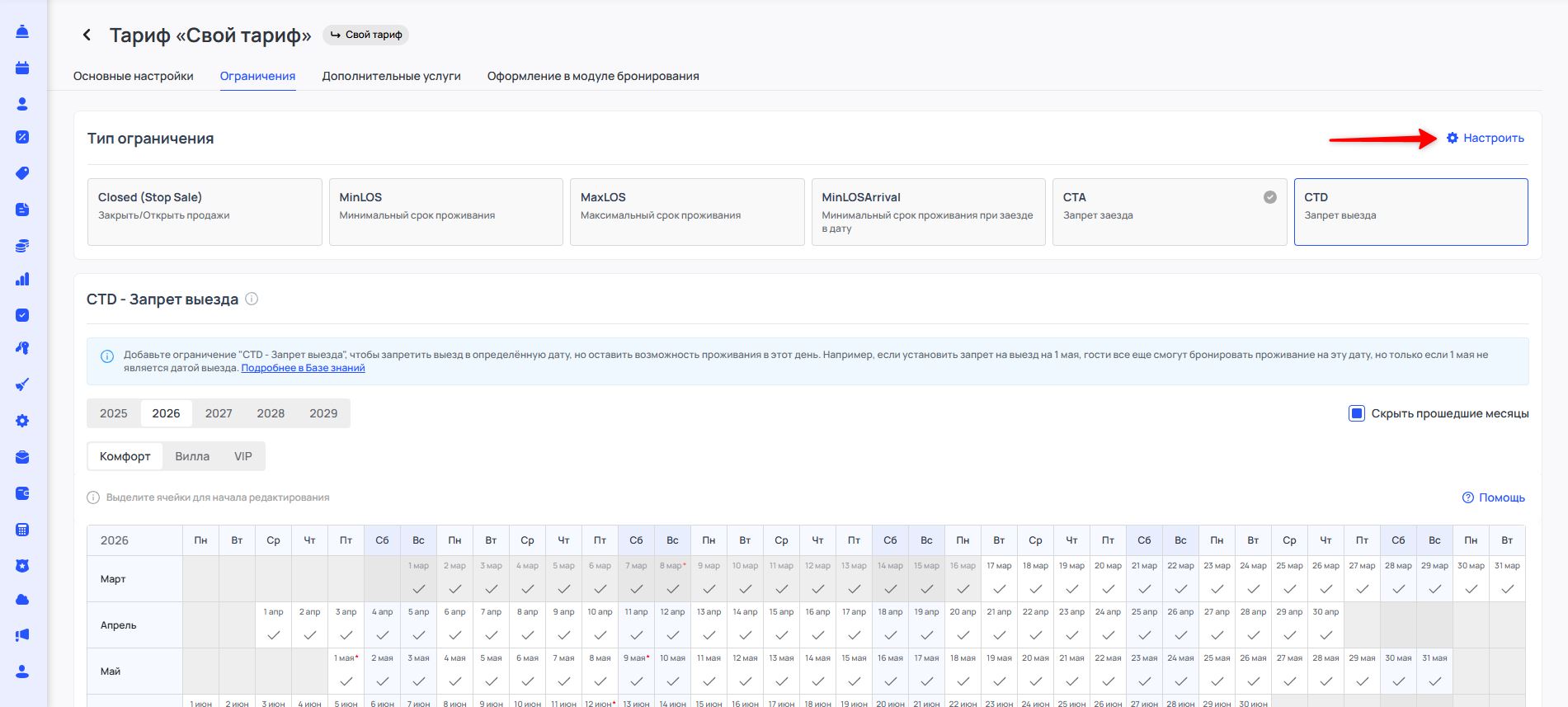
Task: Toggle the hide past months checkbox
Action: click(x=1356, y=413)
